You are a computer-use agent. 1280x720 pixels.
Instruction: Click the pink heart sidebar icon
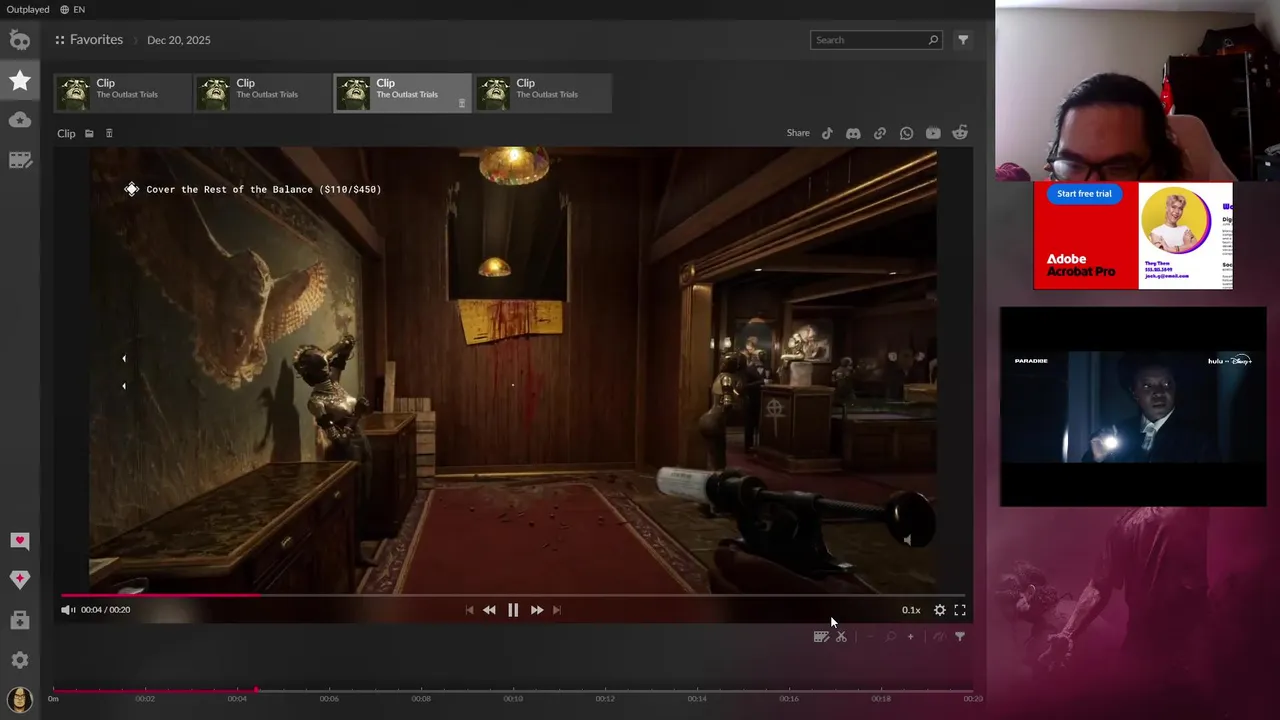point(20,541)
